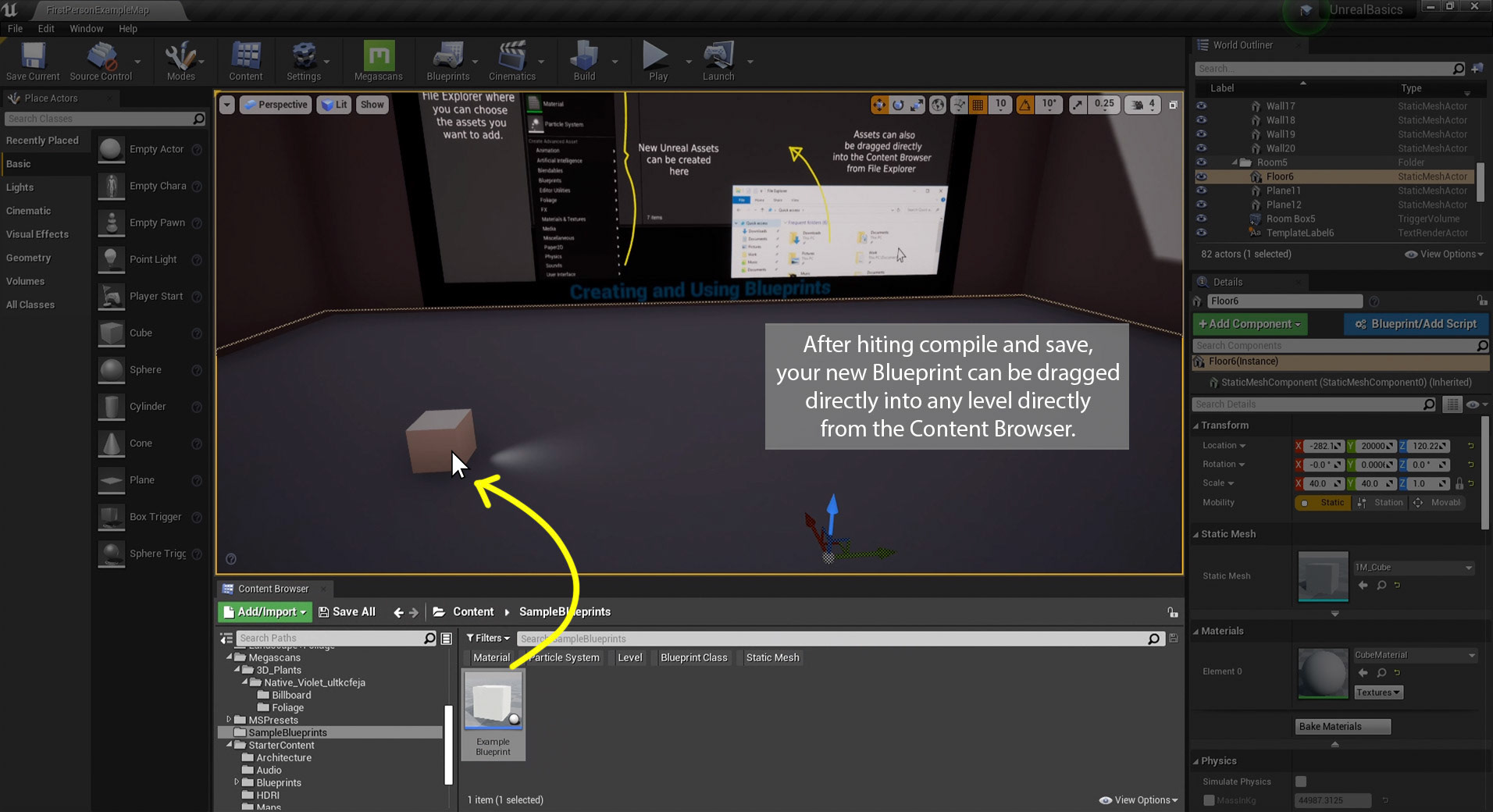This screenshot has height=812, width=1493.
Task: Toggle grid snapping in viewport
Action: click(977, 105)
